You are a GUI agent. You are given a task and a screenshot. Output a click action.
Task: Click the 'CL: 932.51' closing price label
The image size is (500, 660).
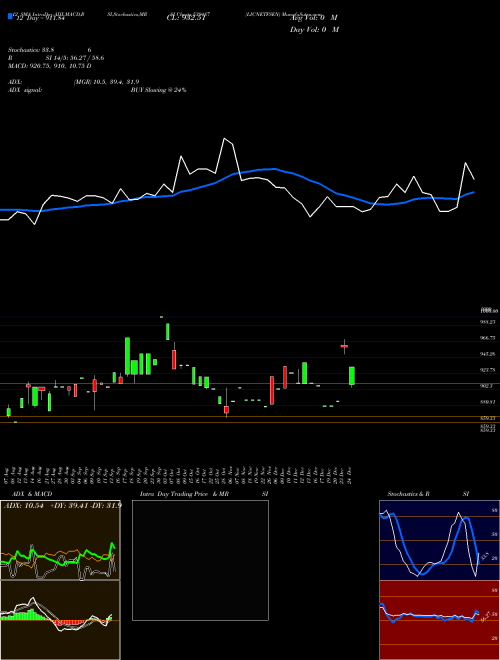(x=186, y=18)
